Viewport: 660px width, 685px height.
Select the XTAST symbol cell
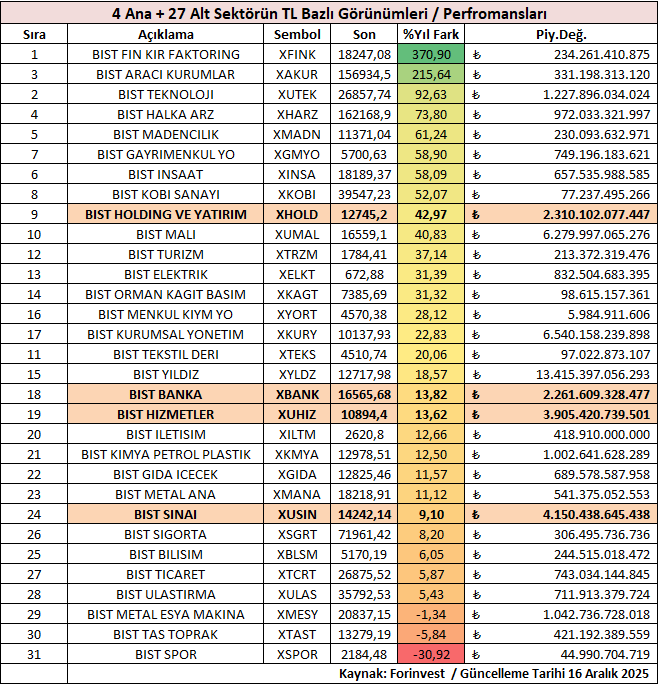pyautogui.click(x=297, y=635)
